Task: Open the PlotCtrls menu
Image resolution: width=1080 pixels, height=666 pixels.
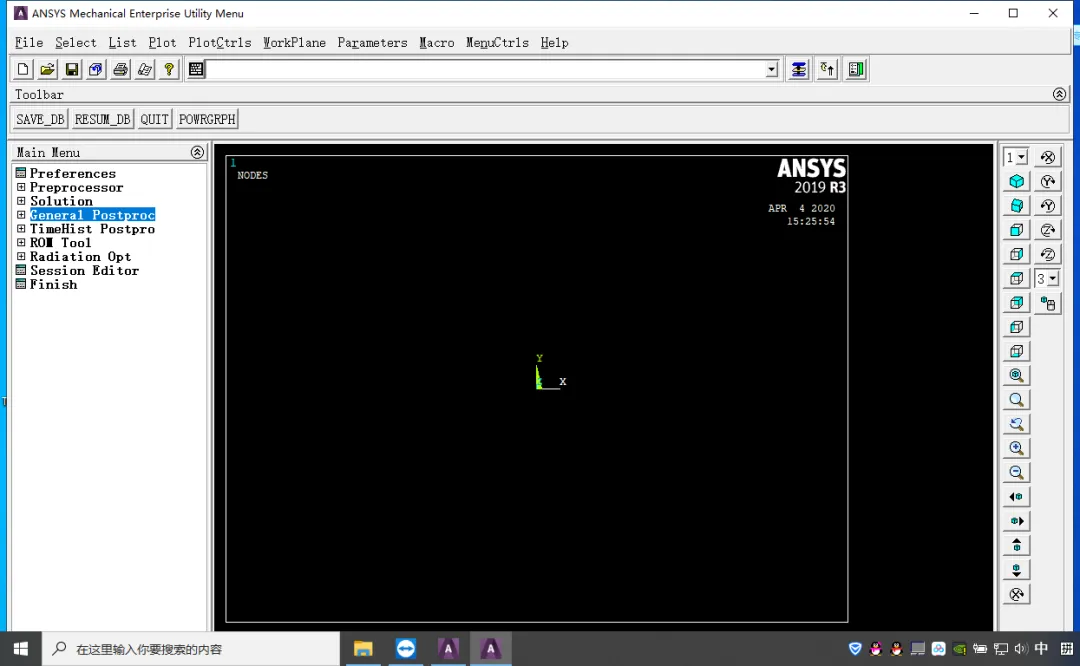Action: click(220, 43)
